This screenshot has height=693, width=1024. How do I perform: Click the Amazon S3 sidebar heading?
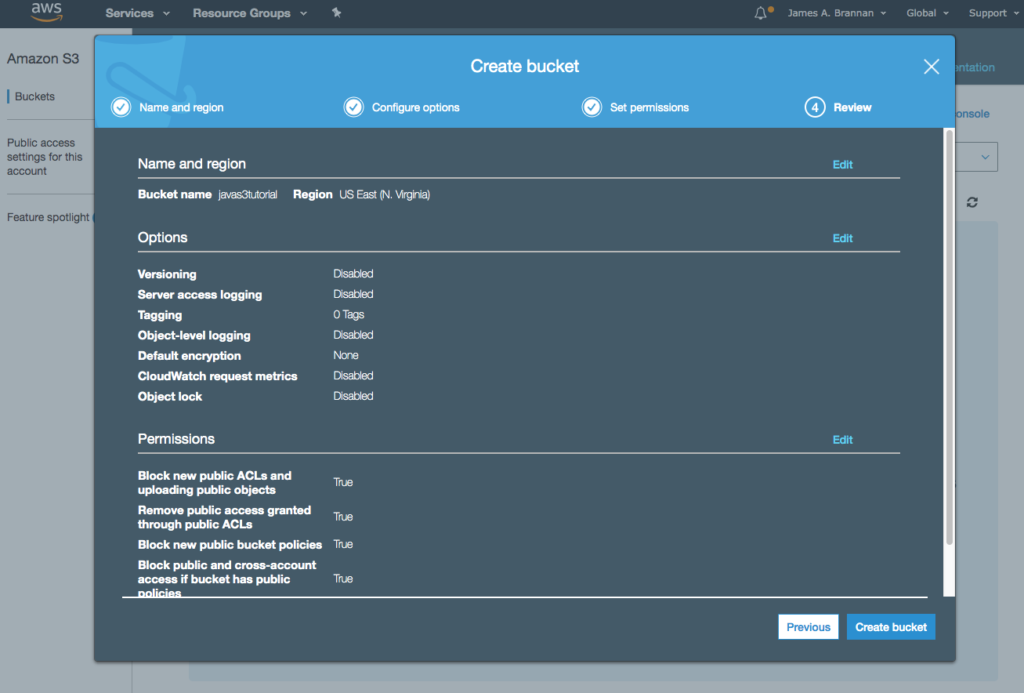[42, 59]
